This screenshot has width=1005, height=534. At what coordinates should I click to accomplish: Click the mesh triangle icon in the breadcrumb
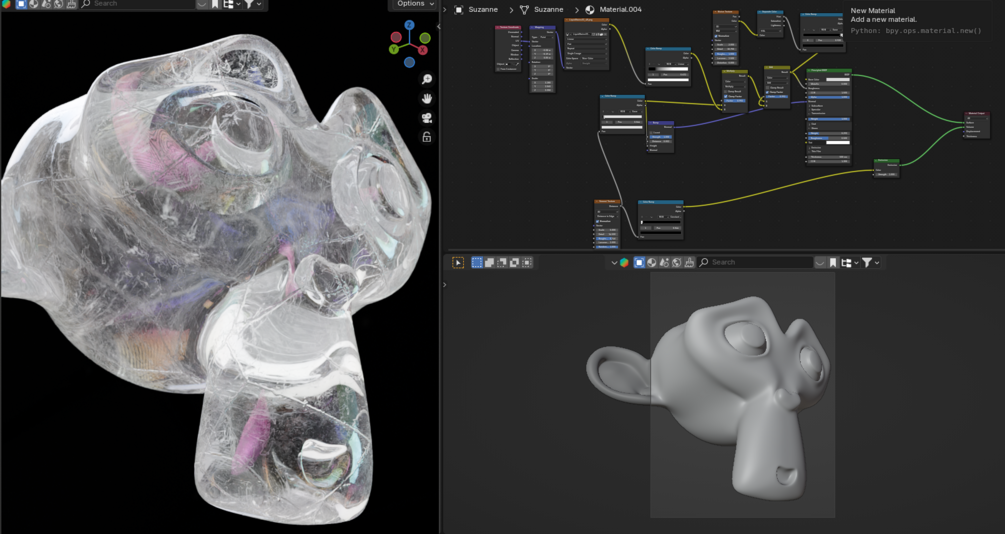tap(524, 10)
